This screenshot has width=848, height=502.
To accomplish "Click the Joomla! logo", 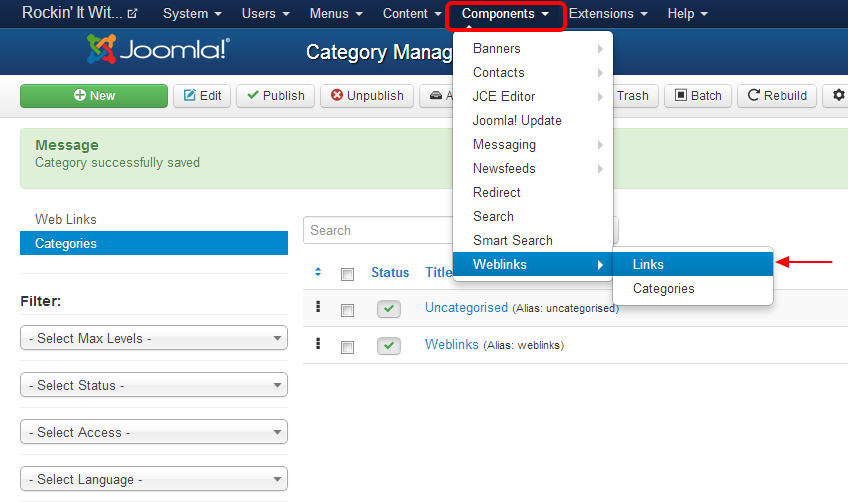I will (158, 49).
